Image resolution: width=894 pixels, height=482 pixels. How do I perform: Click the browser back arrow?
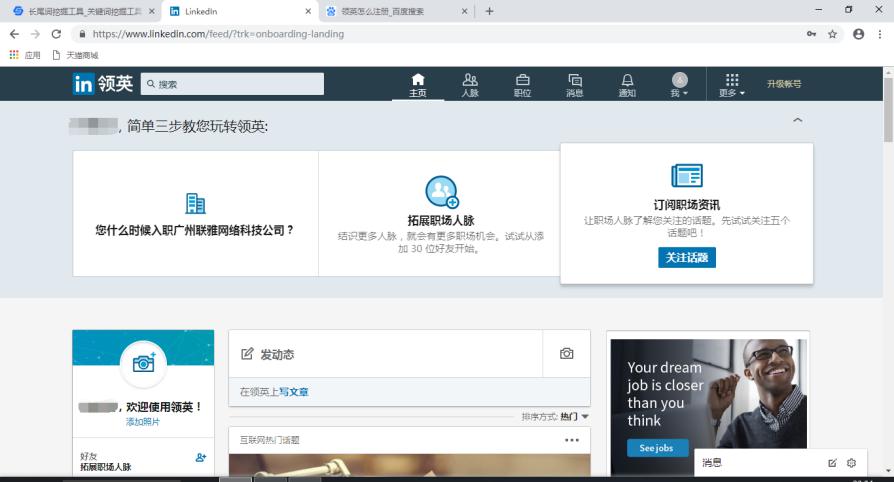[x=14, y=34]
